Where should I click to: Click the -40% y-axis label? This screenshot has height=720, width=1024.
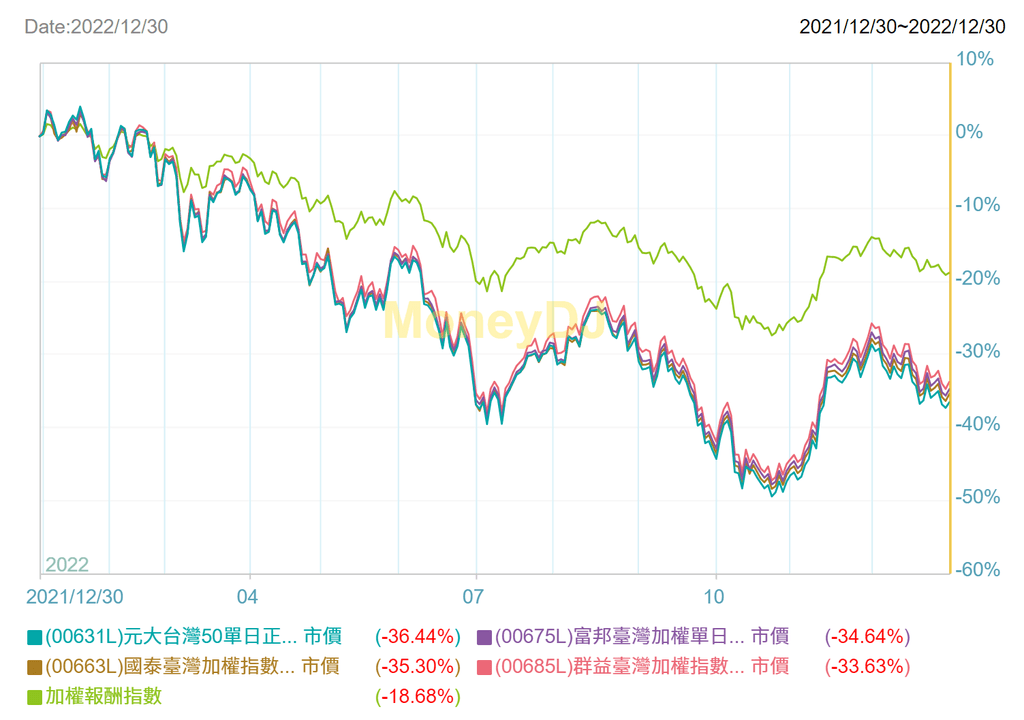[x=978, y=424]
